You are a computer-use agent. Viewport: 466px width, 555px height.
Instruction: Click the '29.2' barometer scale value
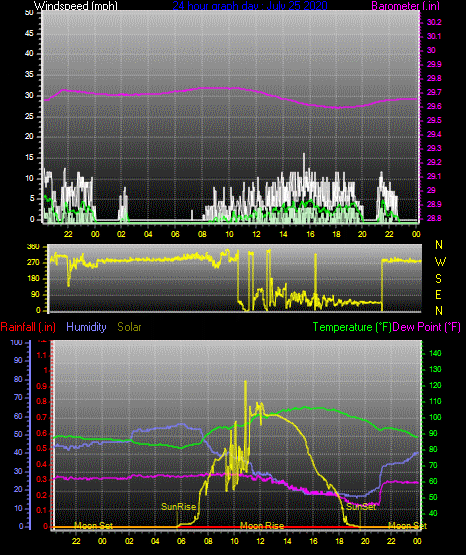434,162
